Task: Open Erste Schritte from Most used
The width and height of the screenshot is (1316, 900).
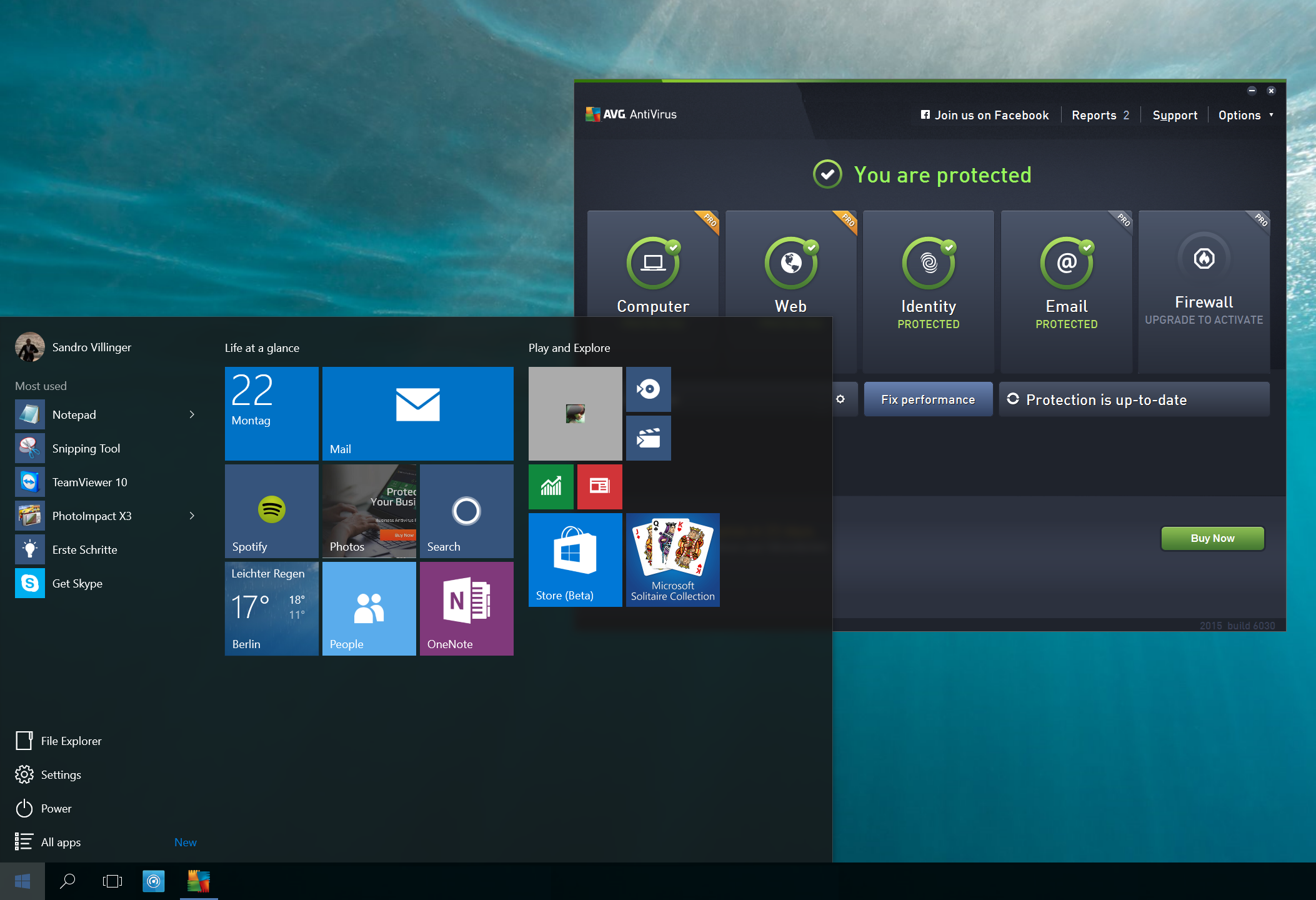Action: (106, 549)
